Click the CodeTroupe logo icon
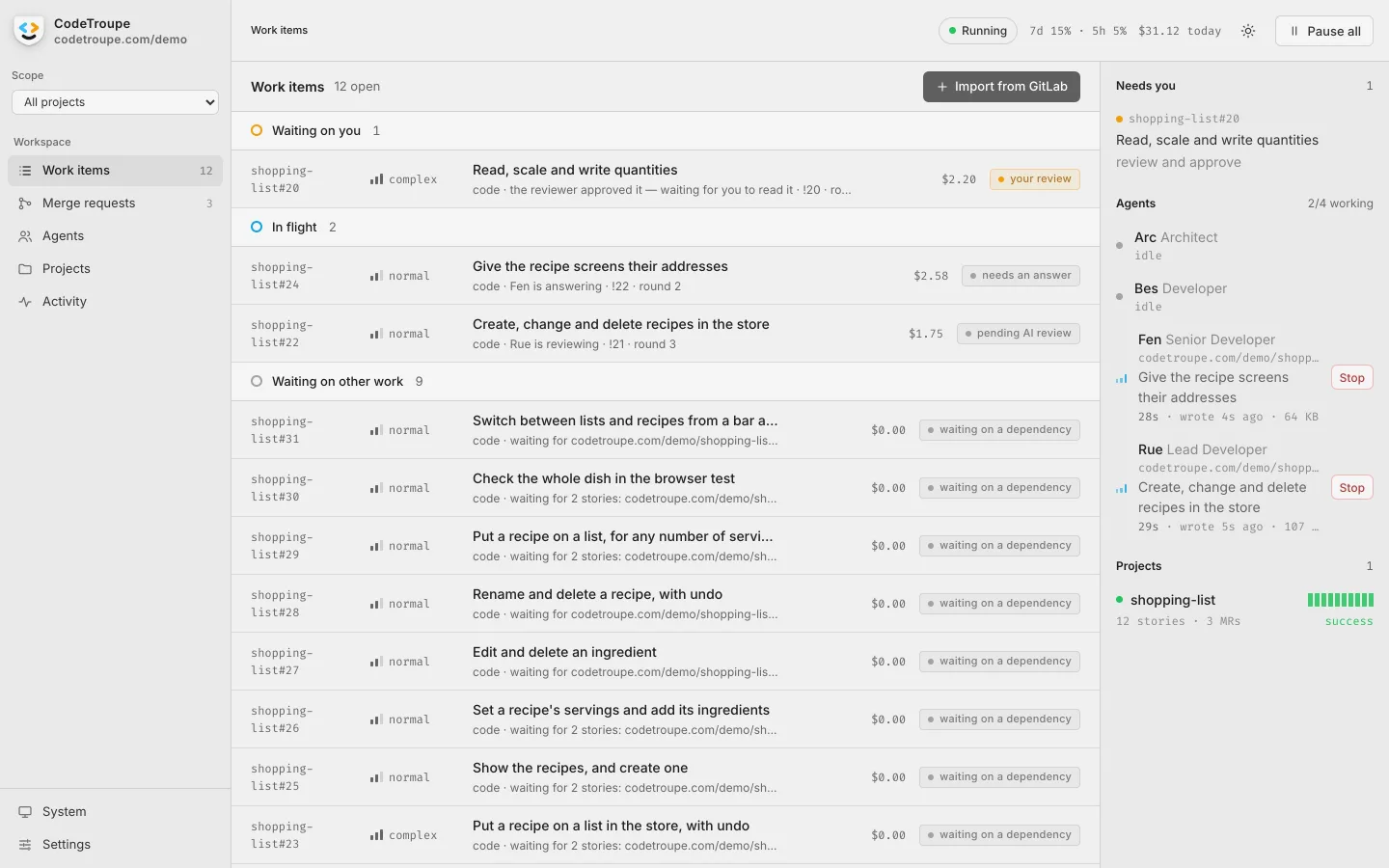Viewport: 1389px width, 868px height. click(x=29, y=31)
